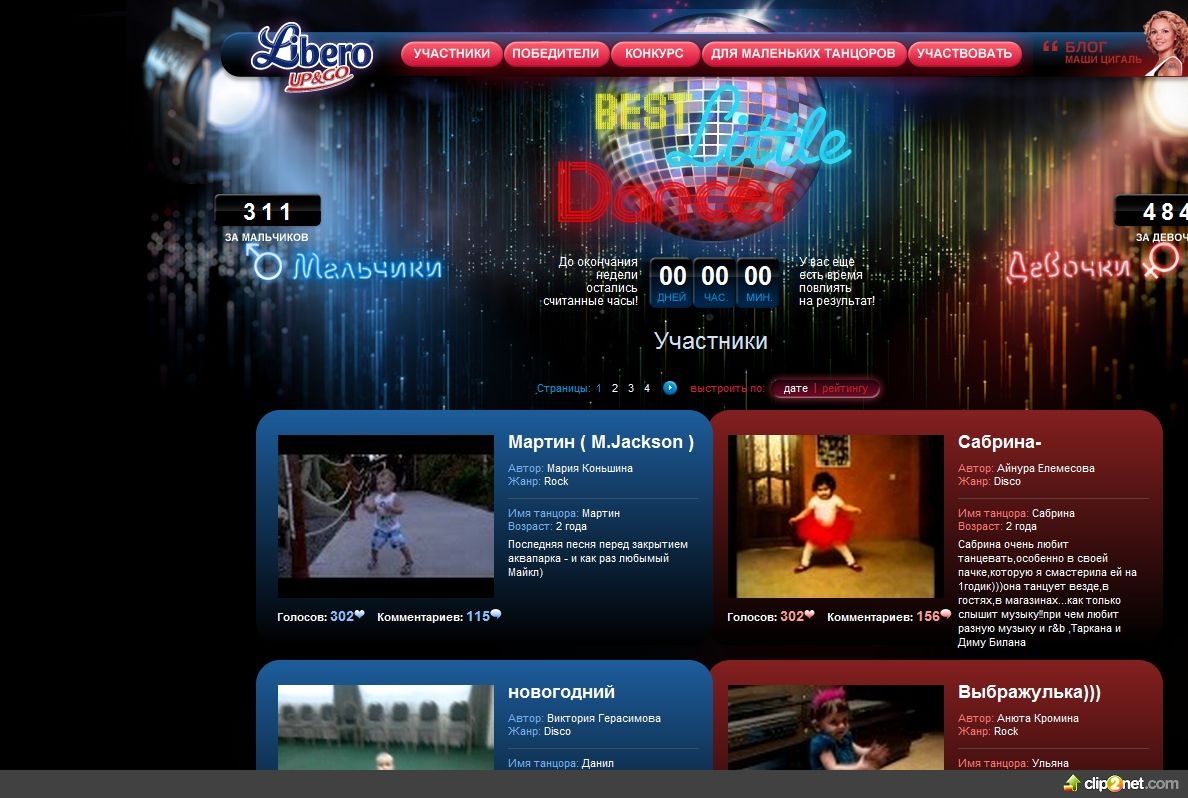Go to page 1
Screen dimensions: 1188x798
tap(599, 388)
